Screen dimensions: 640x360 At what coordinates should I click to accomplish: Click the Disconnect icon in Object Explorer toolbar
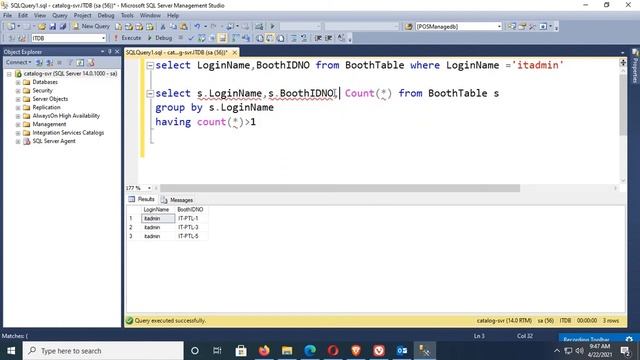coord(50,62)
